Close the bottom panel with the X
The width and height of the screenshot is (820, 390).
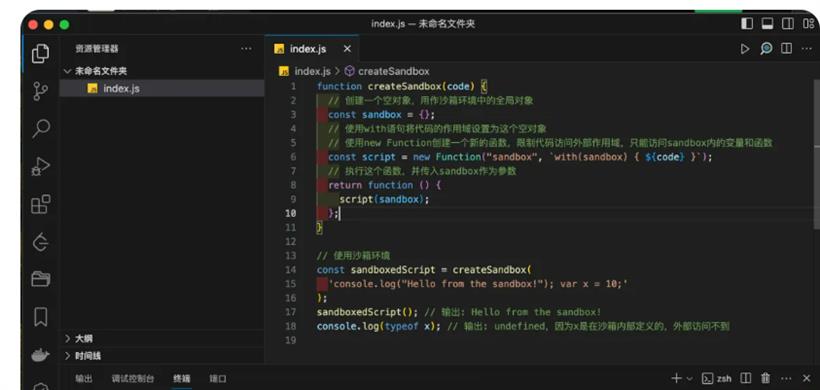pos(806,378)
